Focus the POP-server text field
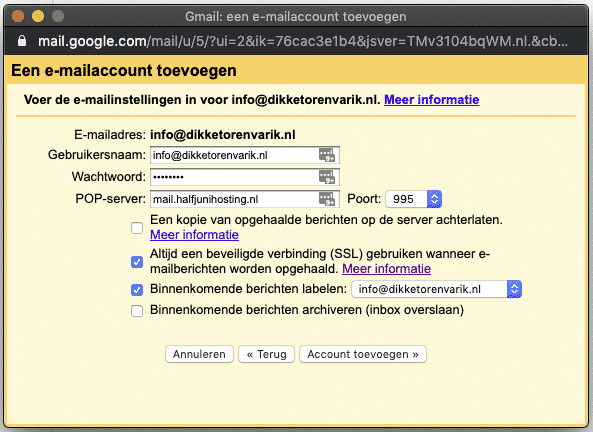The image size is (593, 432). [245, 199]
